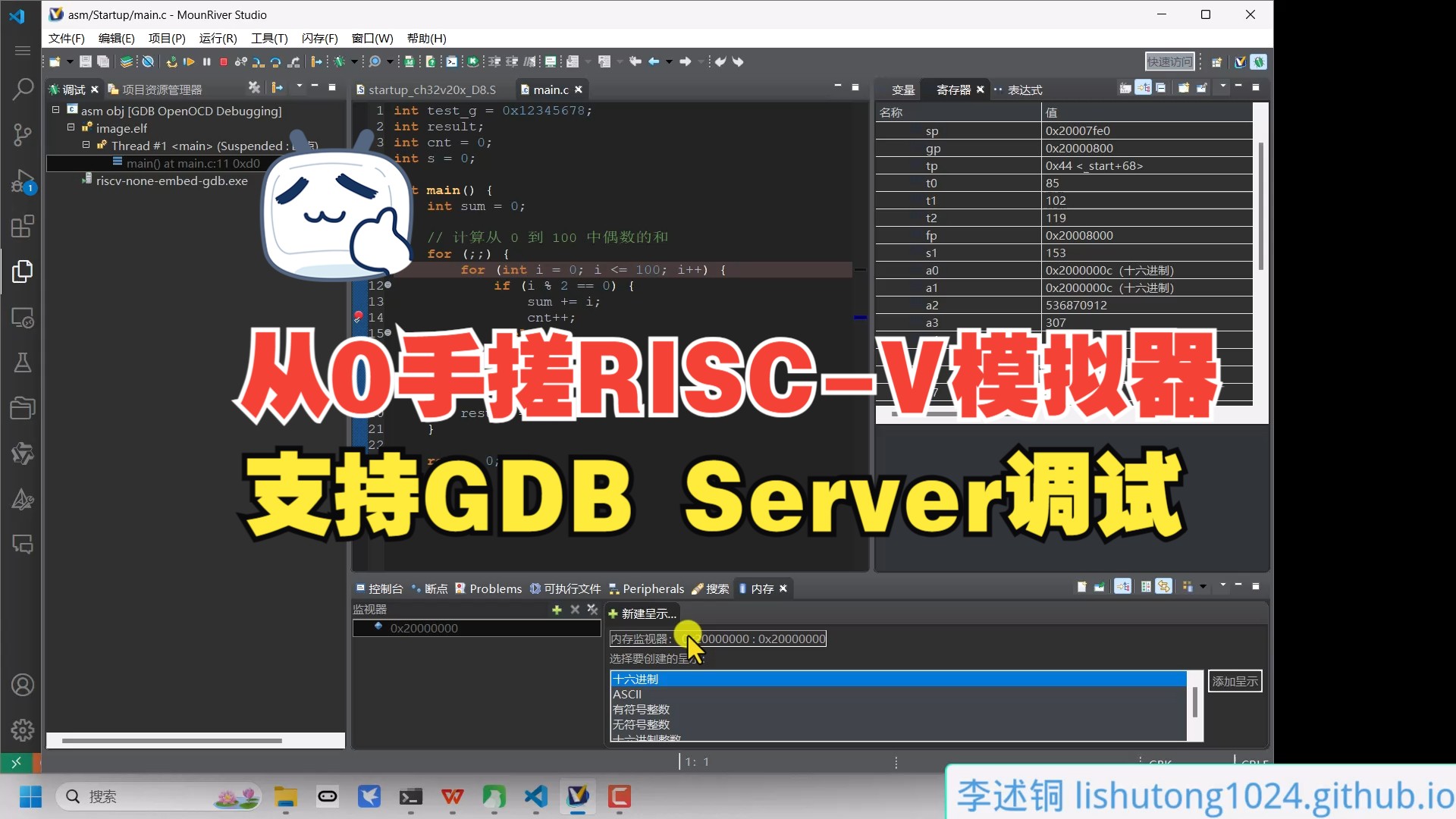Switch to the 项目资源管理器 tab
This screenshot has width=1456, height=819.
click(x=155, y=89)
